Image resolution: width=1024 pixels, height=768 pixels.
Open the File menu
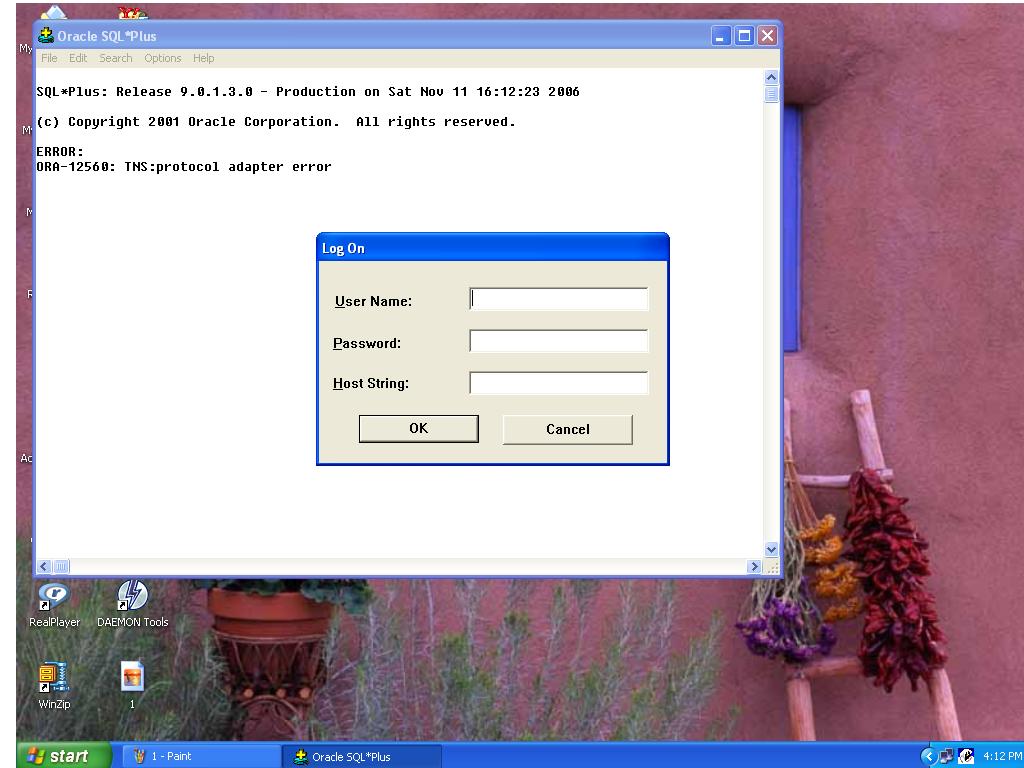click(x=49, y=58)
